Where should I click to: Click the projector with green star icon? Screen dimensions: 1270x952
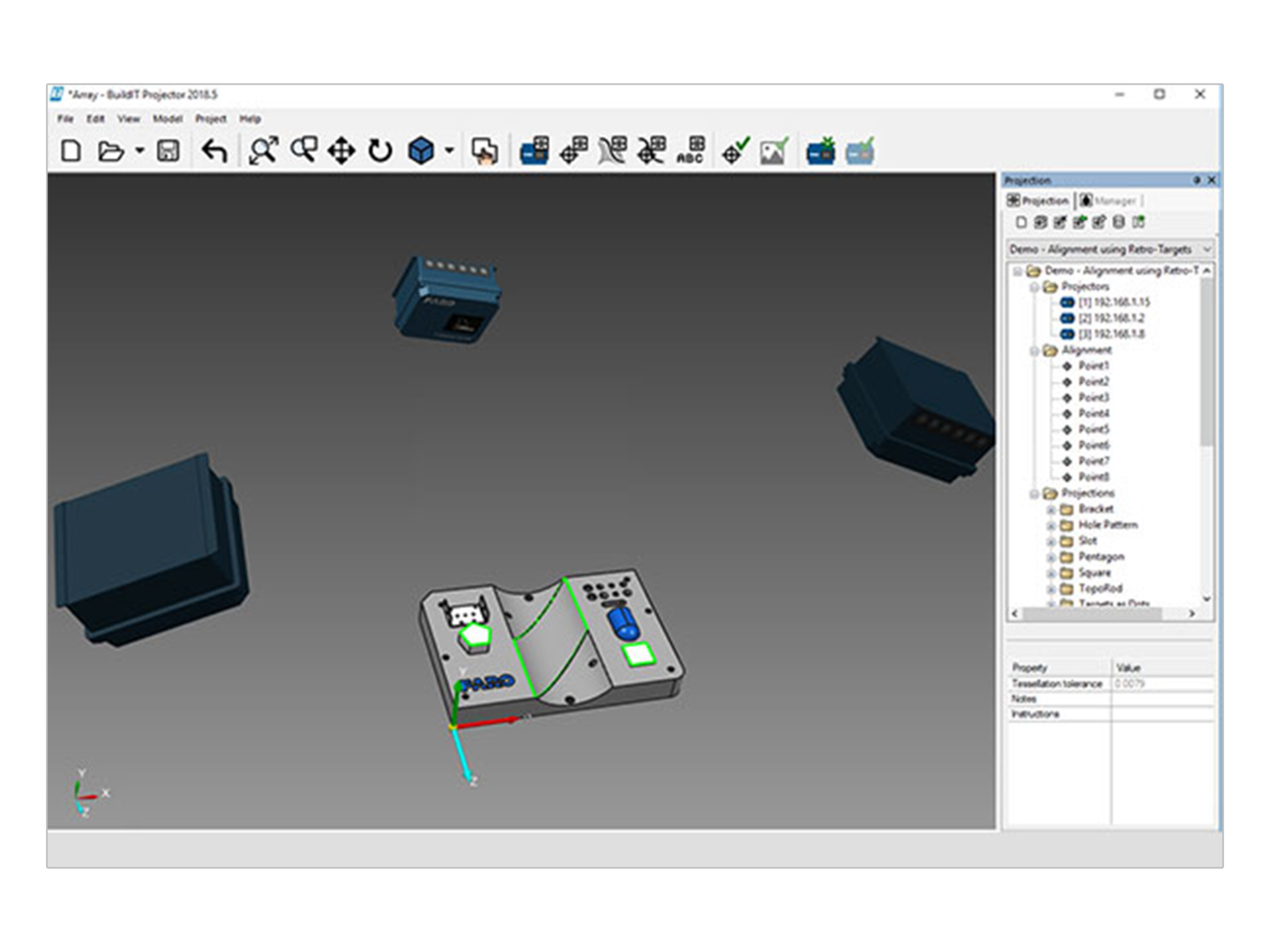[820, 151]
